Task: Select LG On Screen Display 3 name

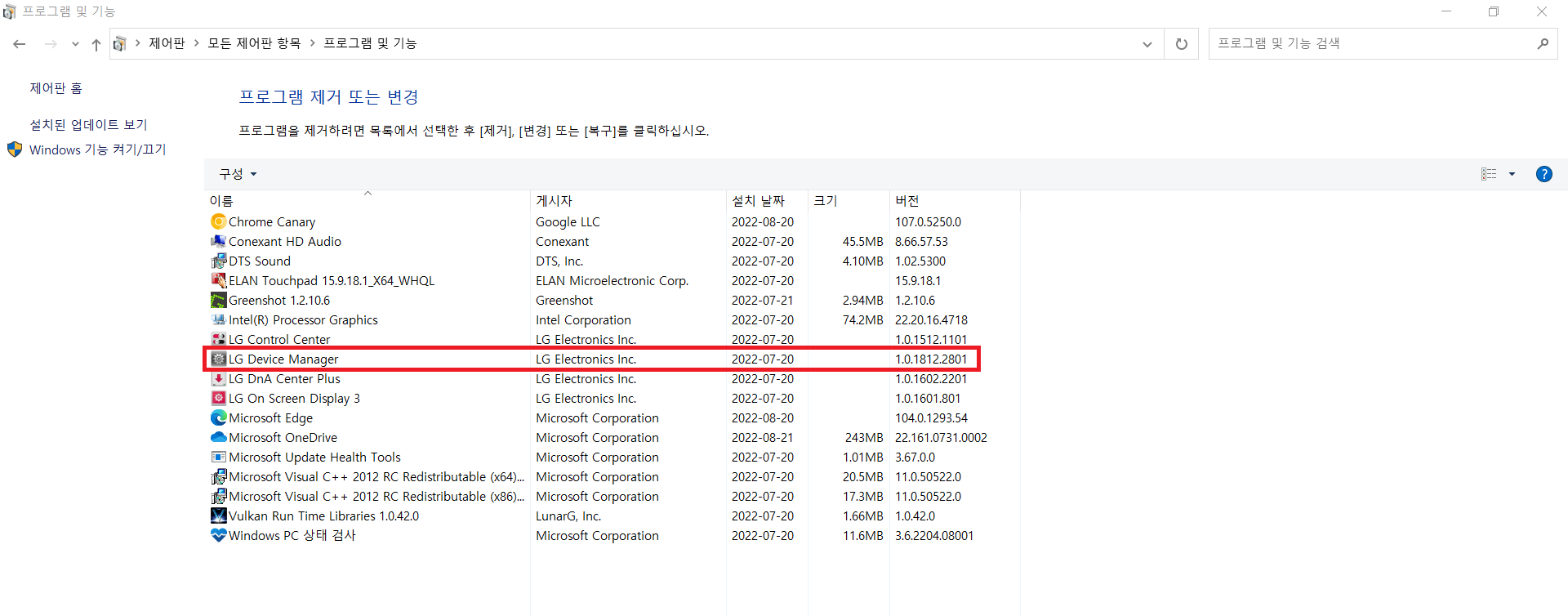Action: point(294,398)
